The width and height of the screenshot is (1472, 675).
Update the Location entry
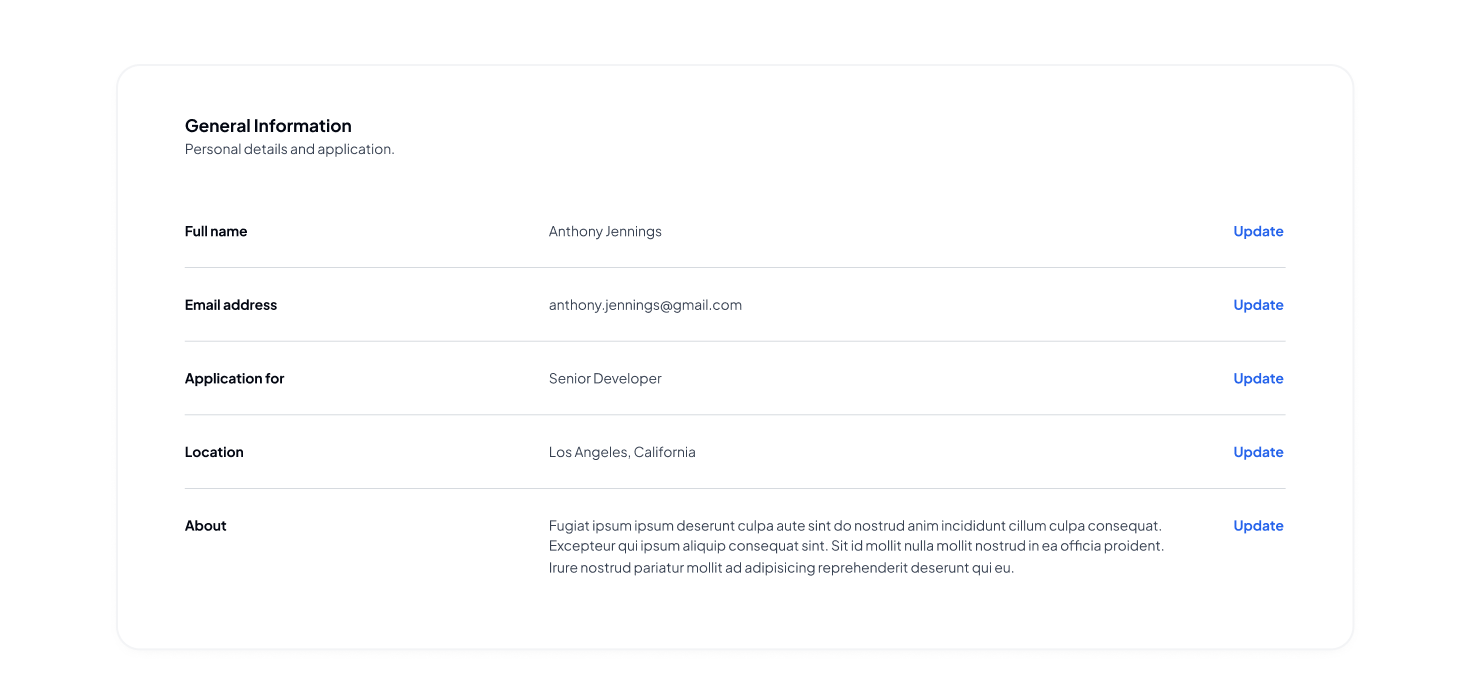click(x=1258, y=452)
